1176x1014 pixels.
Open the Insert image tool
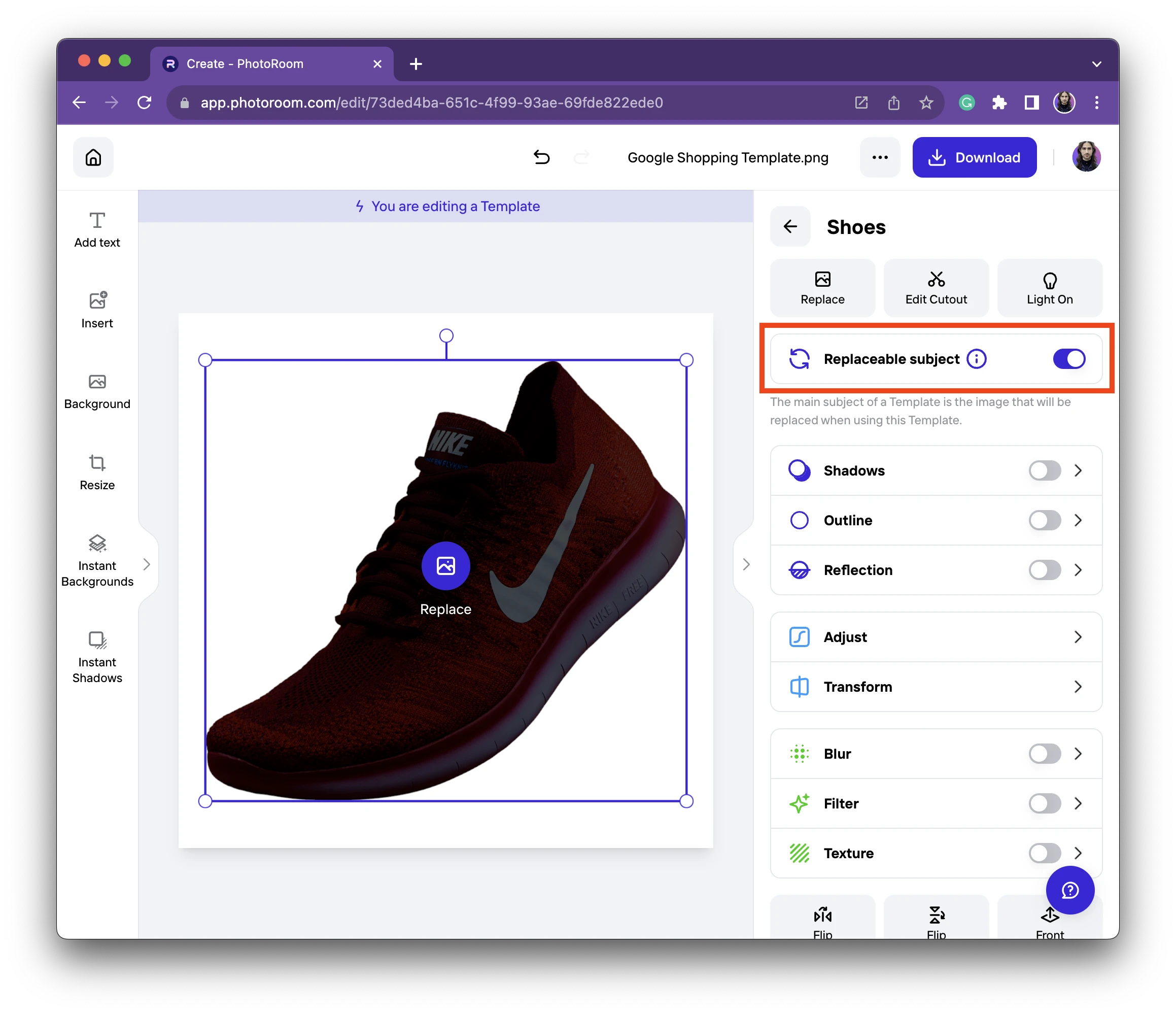coord(97,311)
